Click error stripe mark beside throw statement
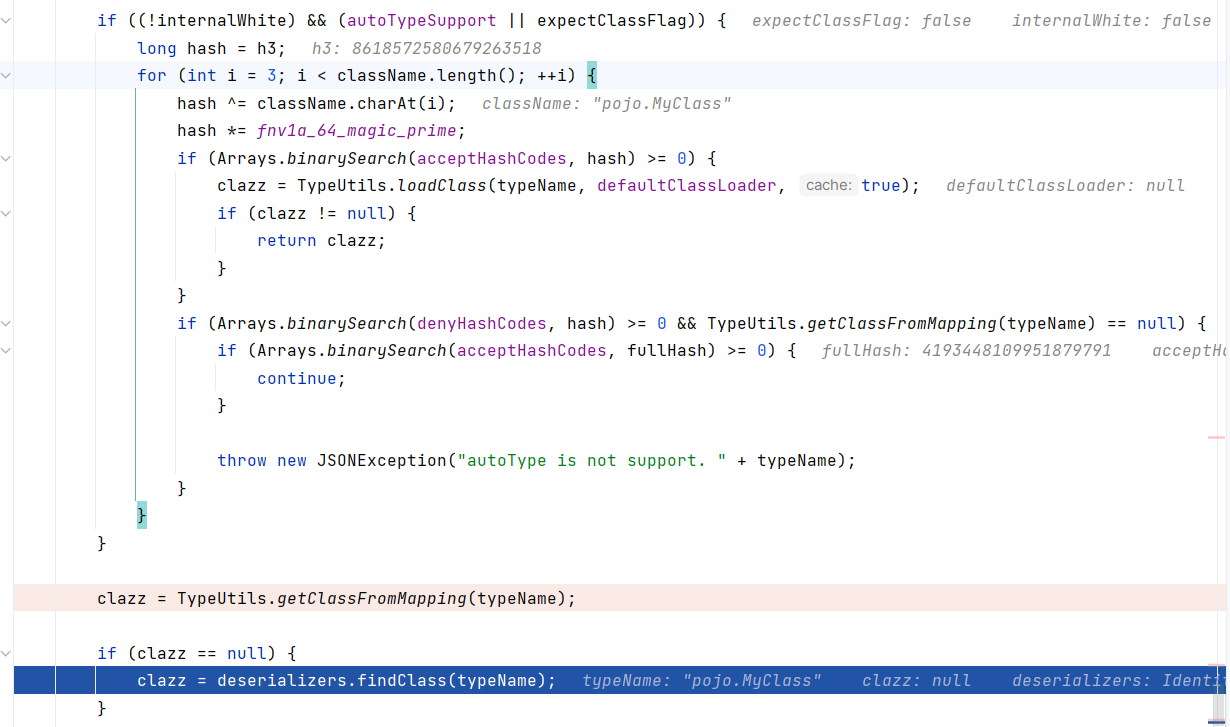Image resolution: width=1230 pixels, height=727 pixels. [1216, 438]
